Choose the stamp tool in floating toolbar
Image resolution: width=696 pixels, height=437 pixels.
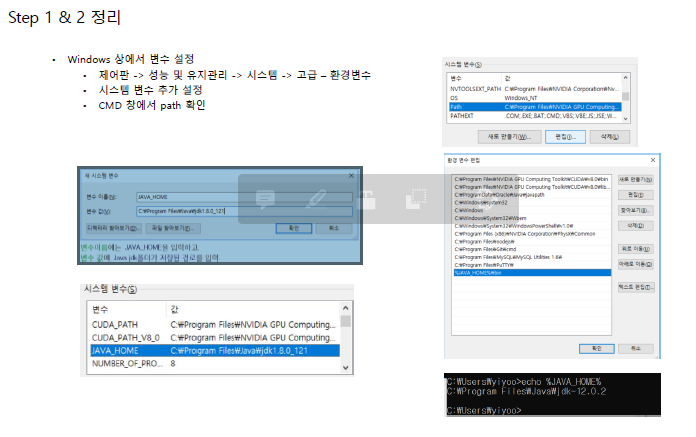(x=367, y=199)
